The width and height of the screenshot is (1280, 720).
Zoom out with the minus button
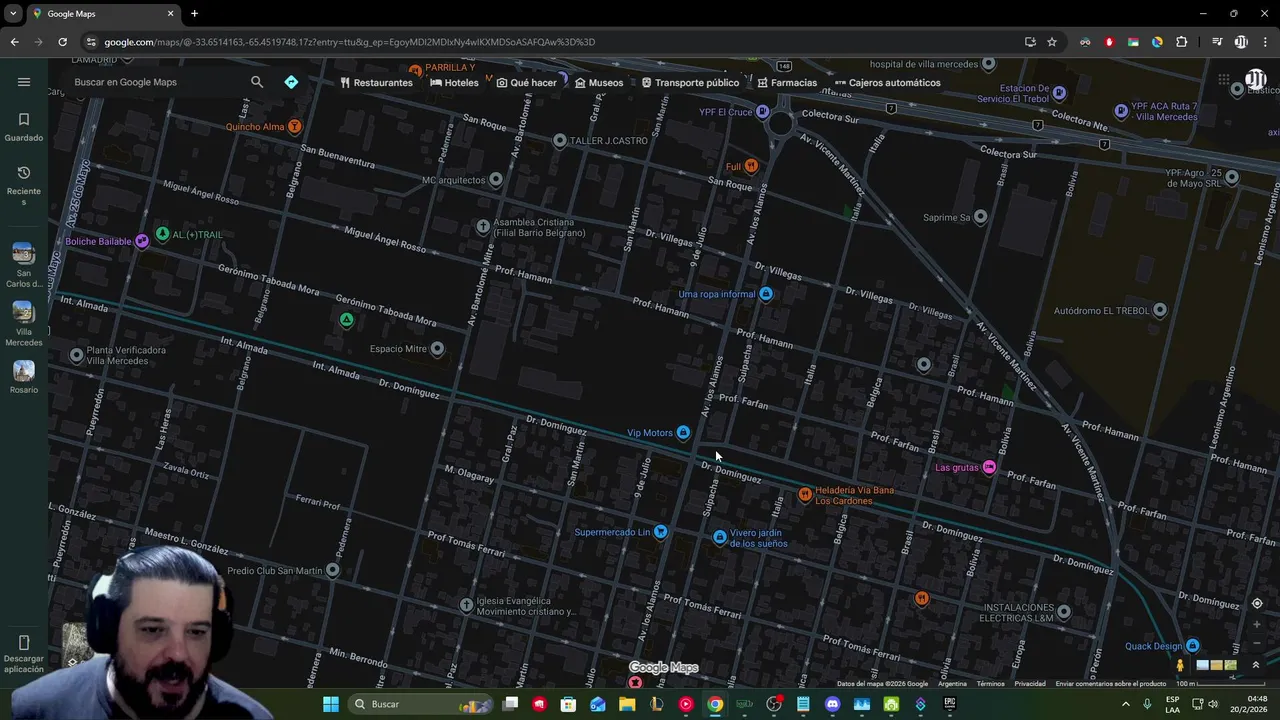[x=1257, y=642]
